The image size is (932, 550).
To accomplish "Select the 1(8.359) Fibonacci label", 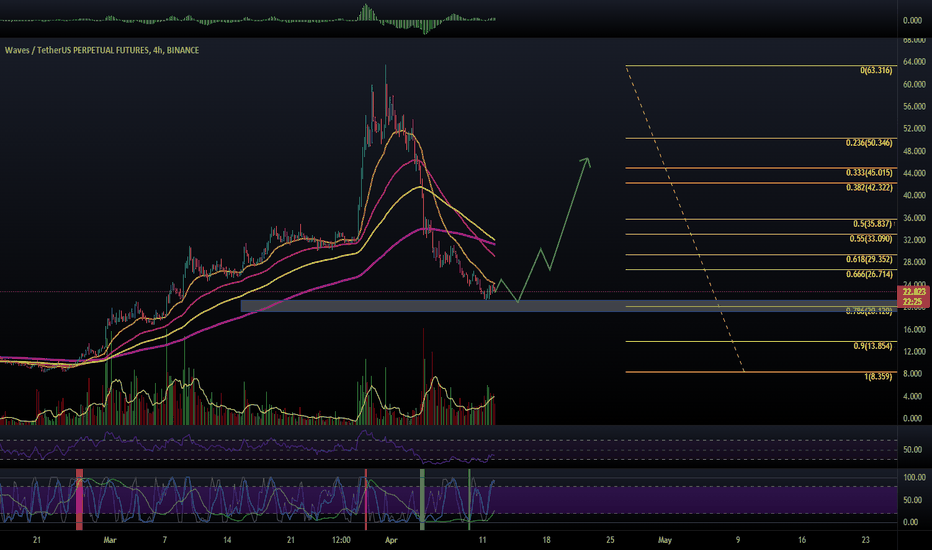I will pyautogui.click(x=878, y=376).
